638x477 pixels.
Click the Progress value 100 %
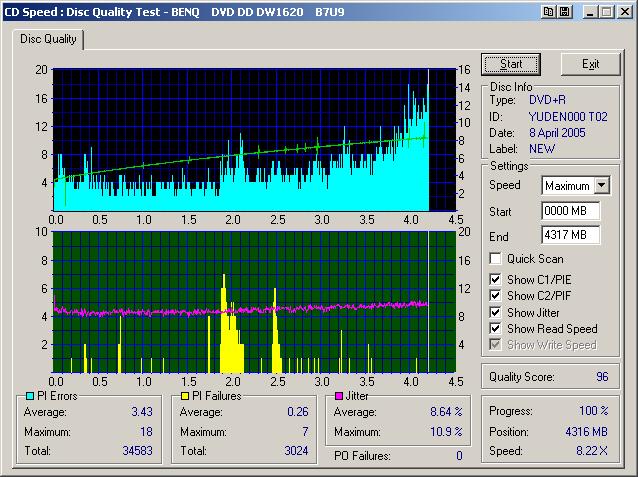[x=594, y=411]
